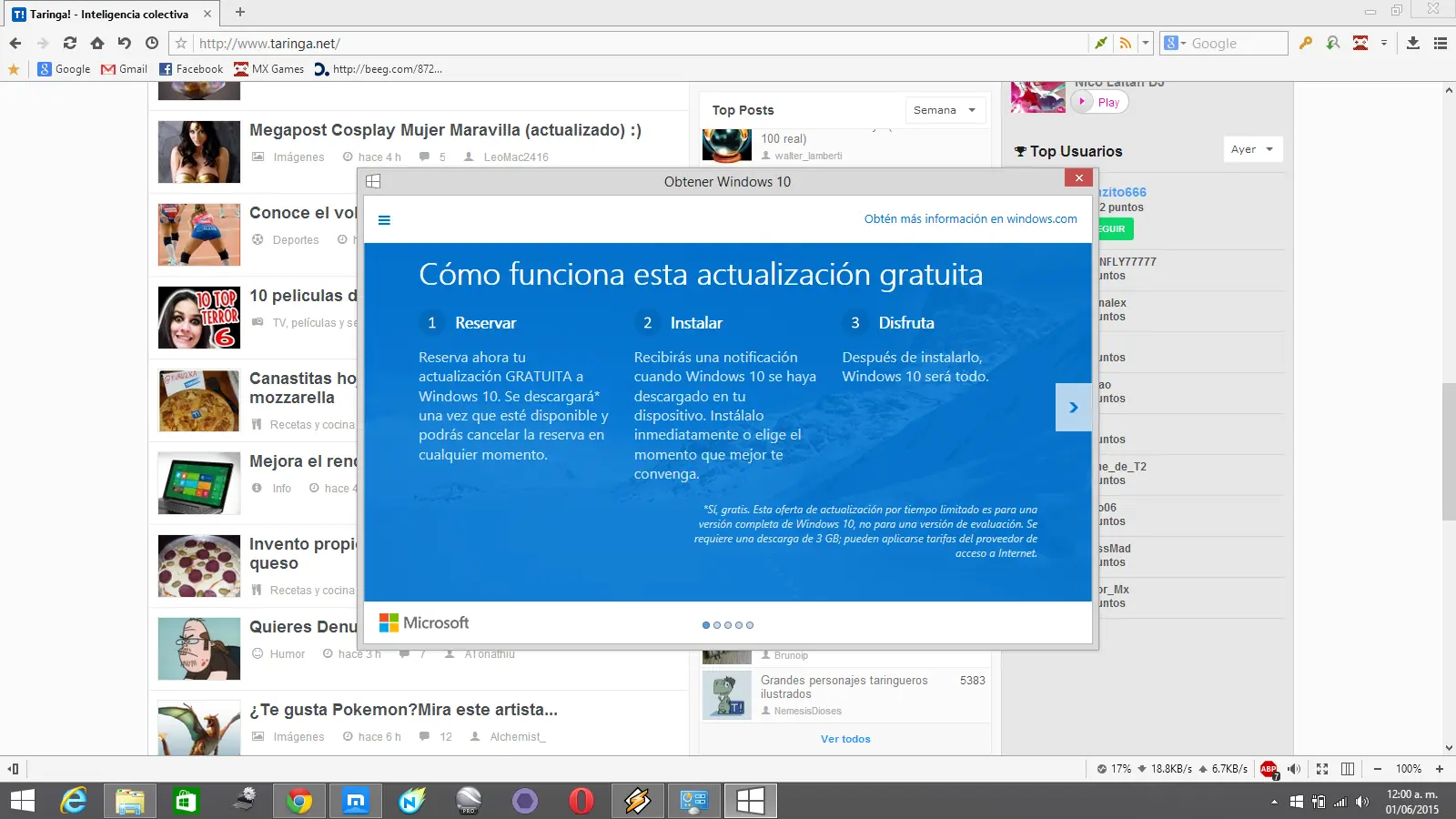This screenshot has height=819, width=1456.
Task: Open the Google bookmark
Action: pyautogui.click(x=64, y=69)
